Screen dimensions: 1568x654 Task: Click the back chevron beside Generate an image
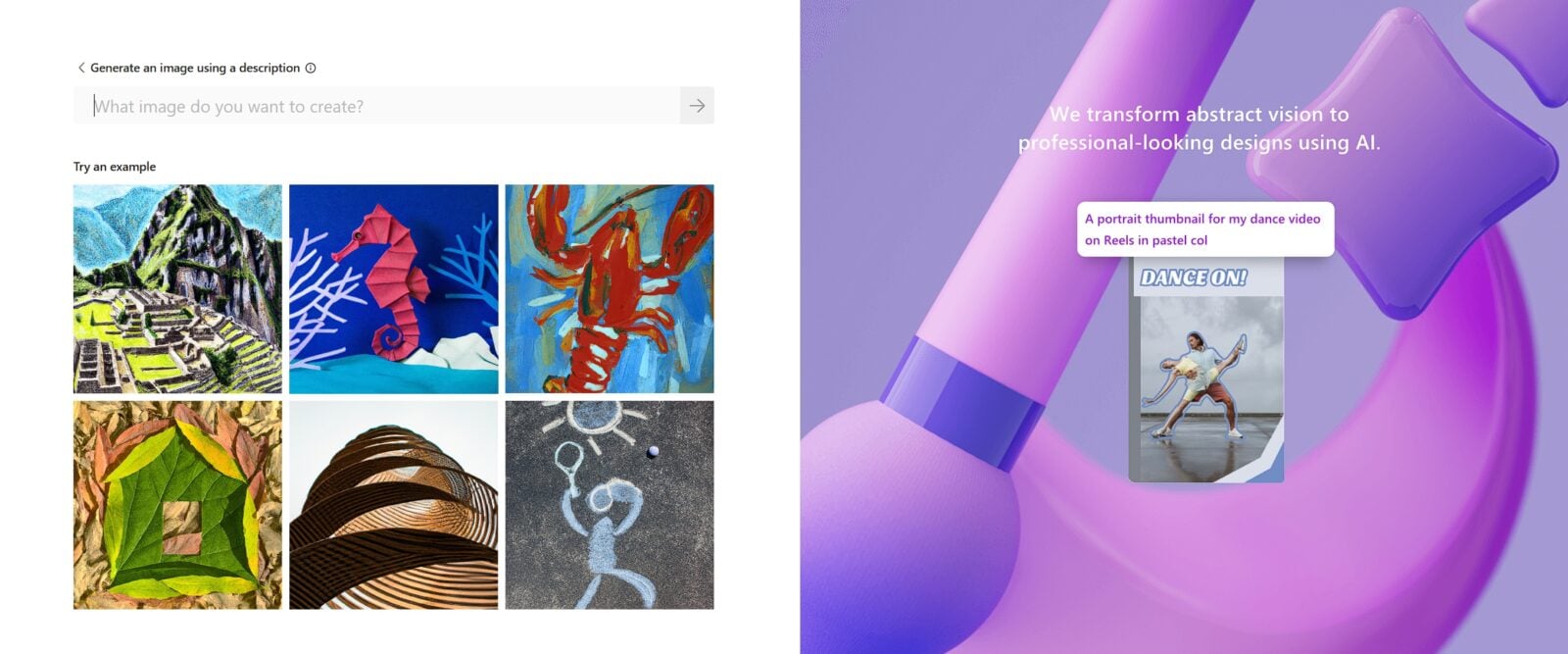[81, 68]
